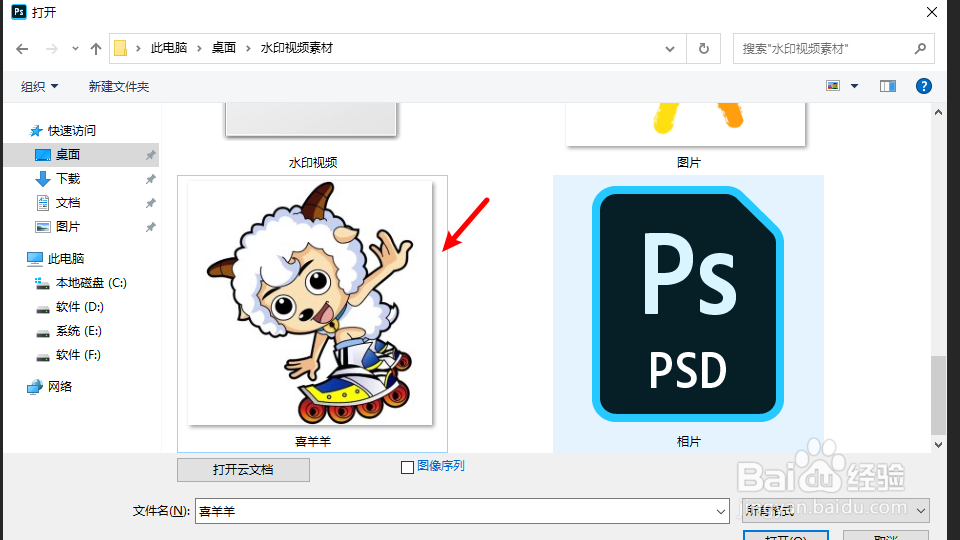This screenshot has width=960, height=540.
Task: Select 网络 in the sidebar
Action: [60, 386]
